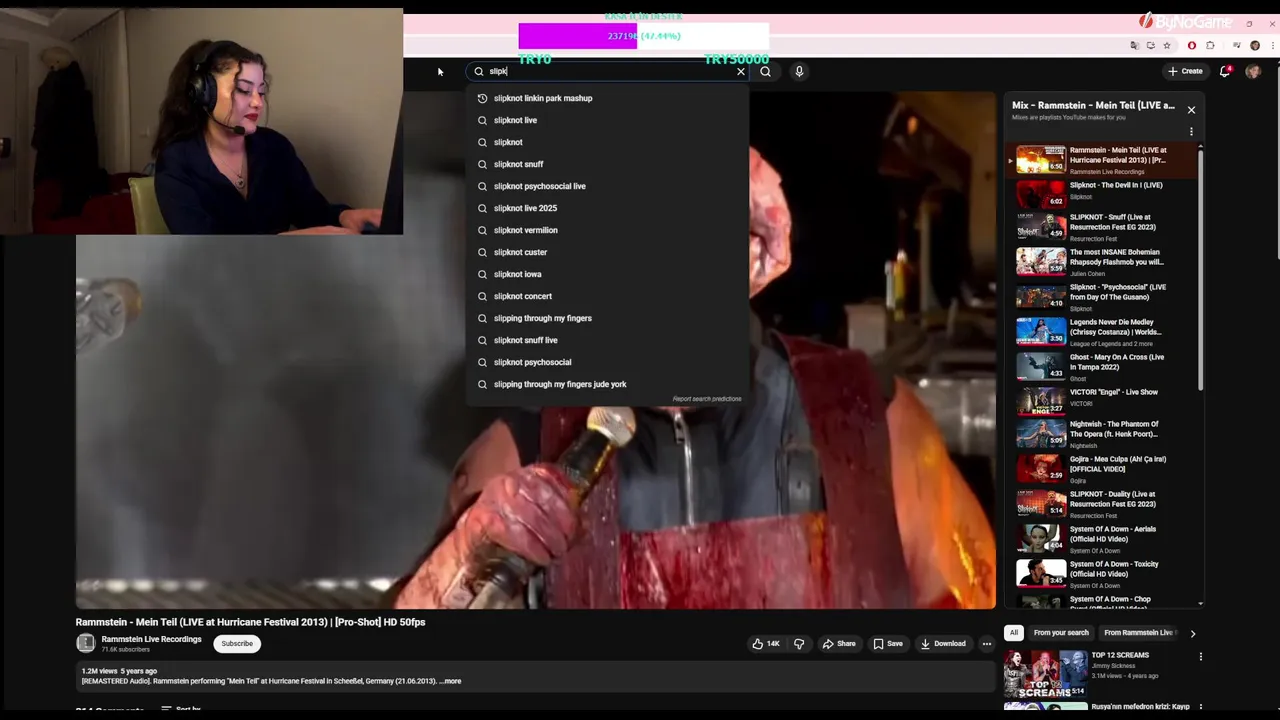Select the 'slipknot linkin park mashup' suggestion

607,98
